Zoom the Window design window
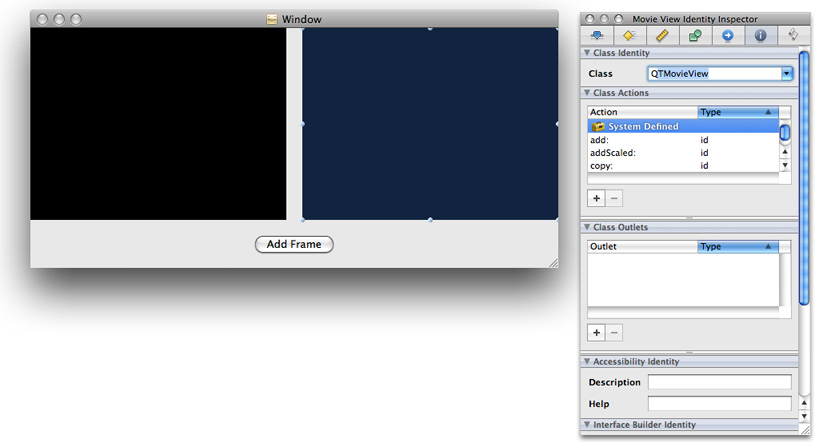Screen dimensions: 815x443 point(76,19)
